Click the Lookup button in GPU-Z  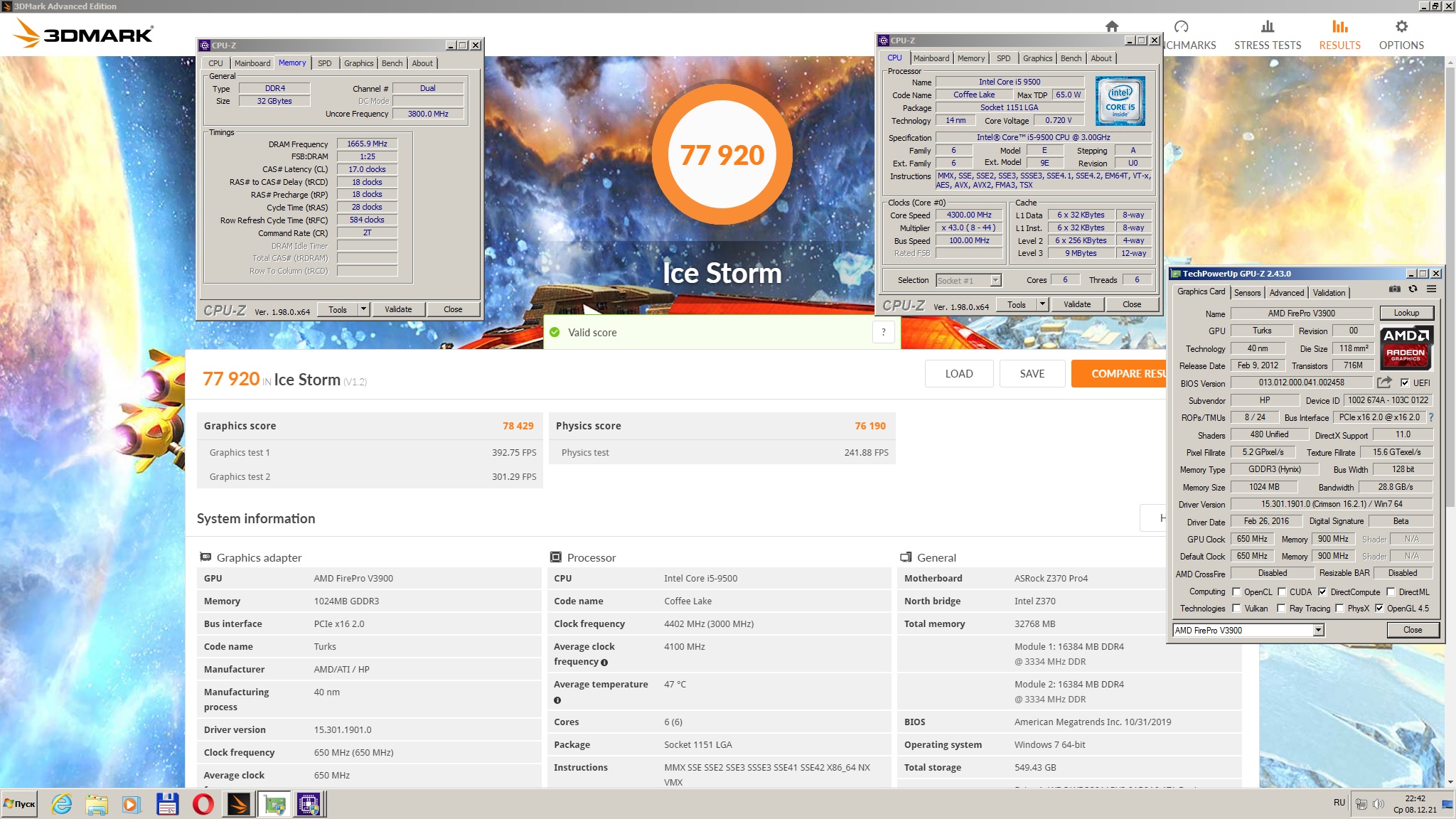click(1406, 313)
